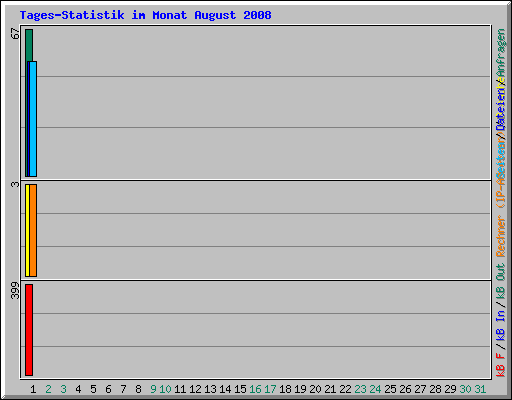The image size is (512, 400).
Task: Click day label '18' on the x-axis
Action: (x=285, y=389)
